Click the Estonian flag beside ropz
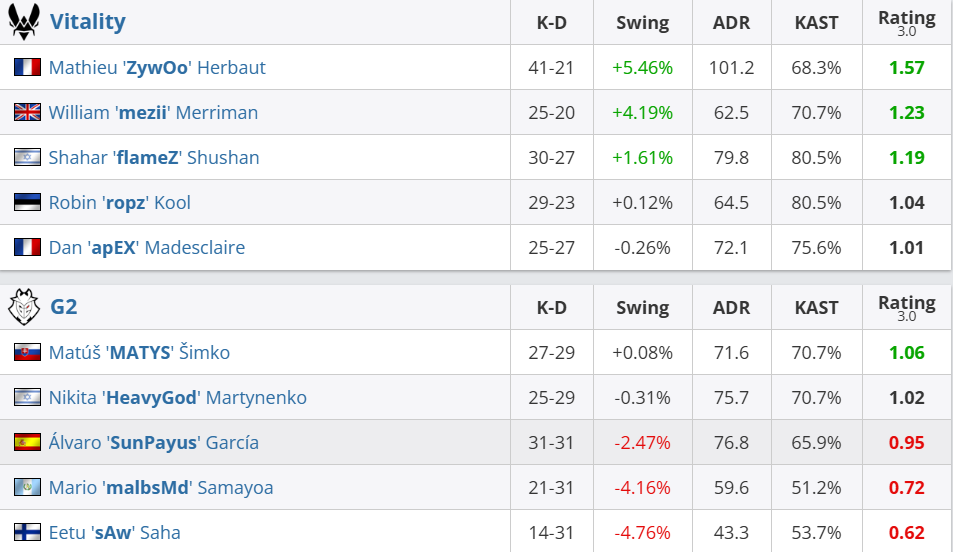 27,203
